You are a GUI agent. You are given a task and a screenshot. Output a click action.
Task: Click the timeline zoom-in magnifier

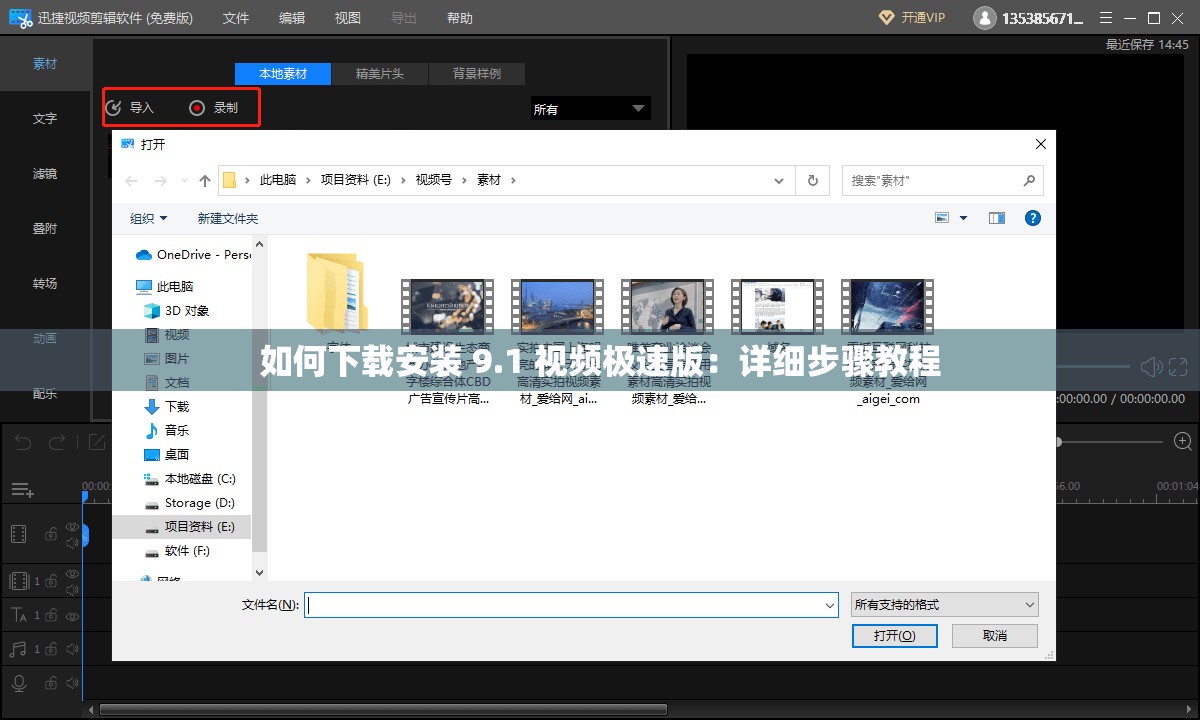tap(1183, 441)
